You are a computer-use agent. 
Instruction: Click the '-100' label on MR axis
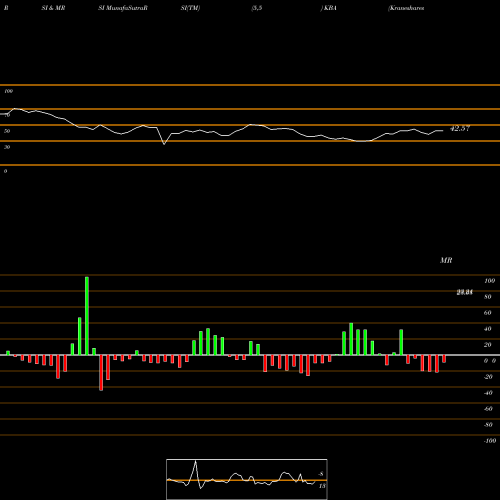[x=490, y=441]
